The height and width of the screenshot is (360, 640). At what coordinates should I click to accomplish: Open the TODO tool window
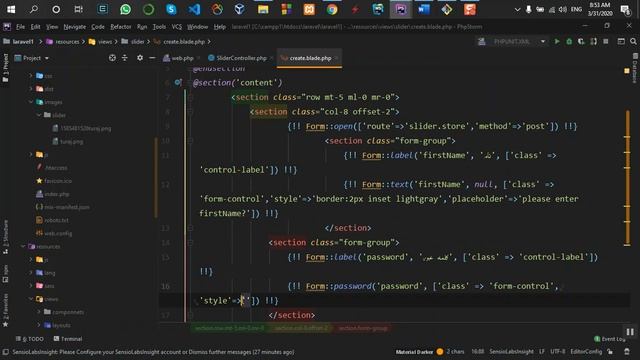(x=30, y=339)
